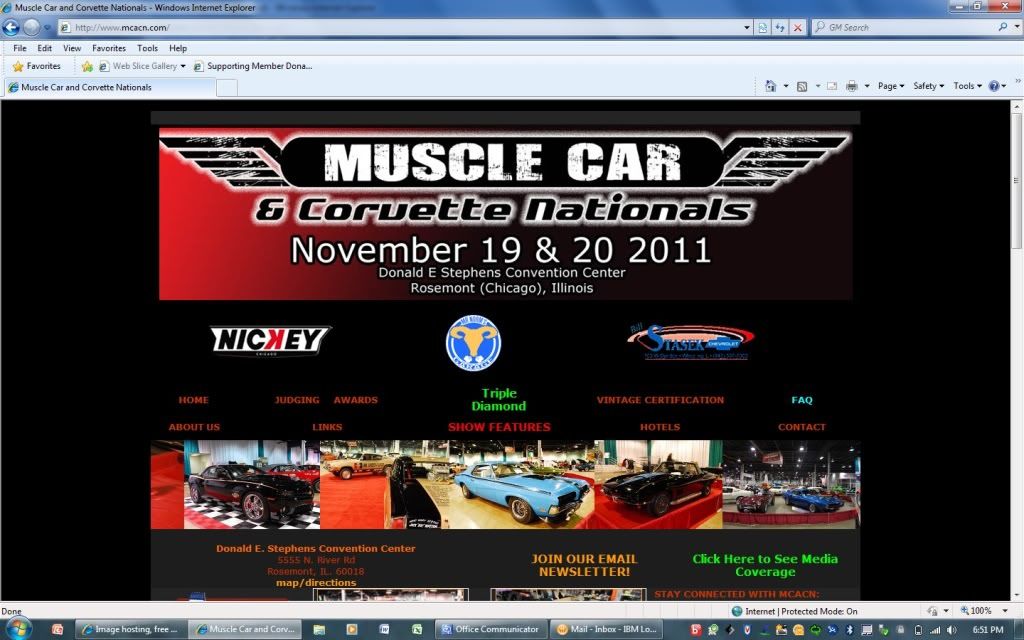Click the Compatibility View icon

(x=763, y=28)
